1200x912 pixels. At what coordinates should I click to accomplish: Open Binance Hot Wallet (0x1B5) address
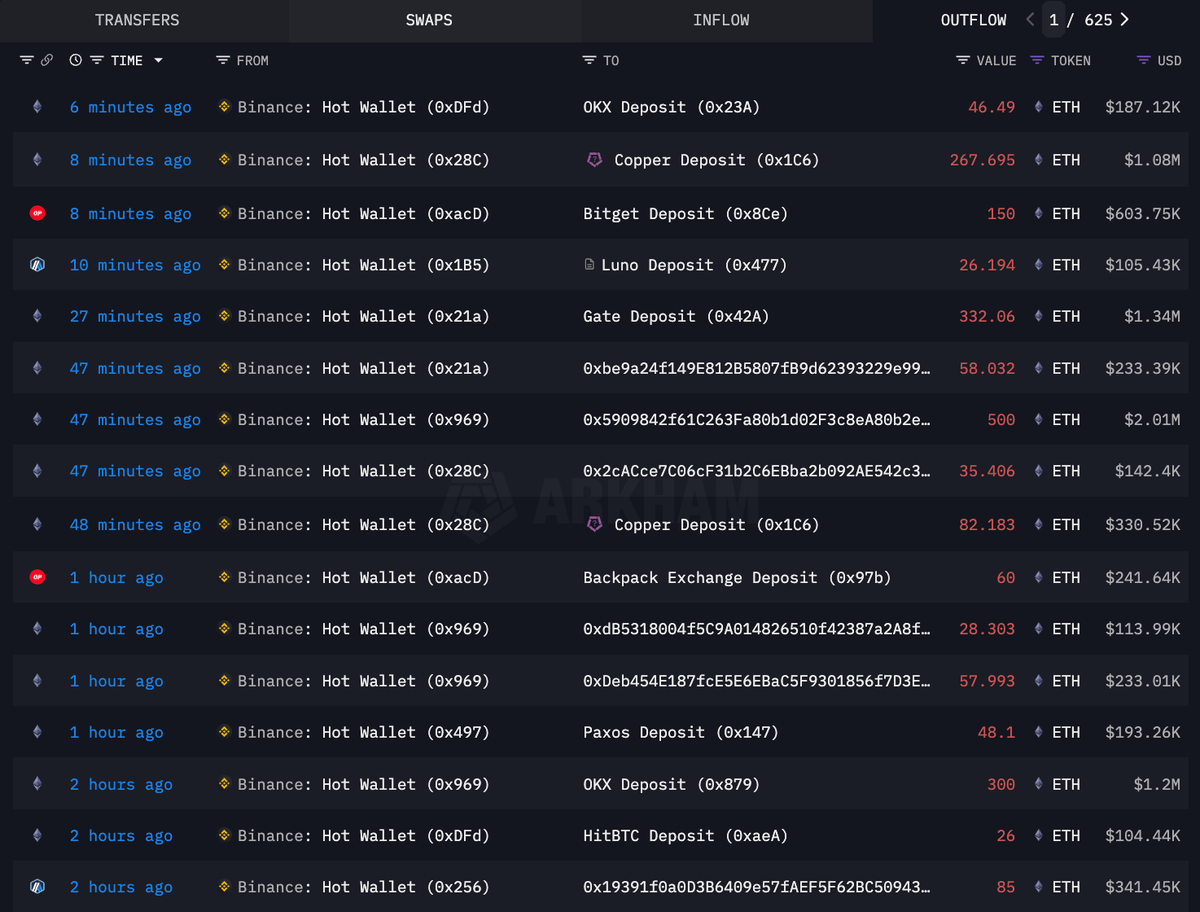coord(364,265)
